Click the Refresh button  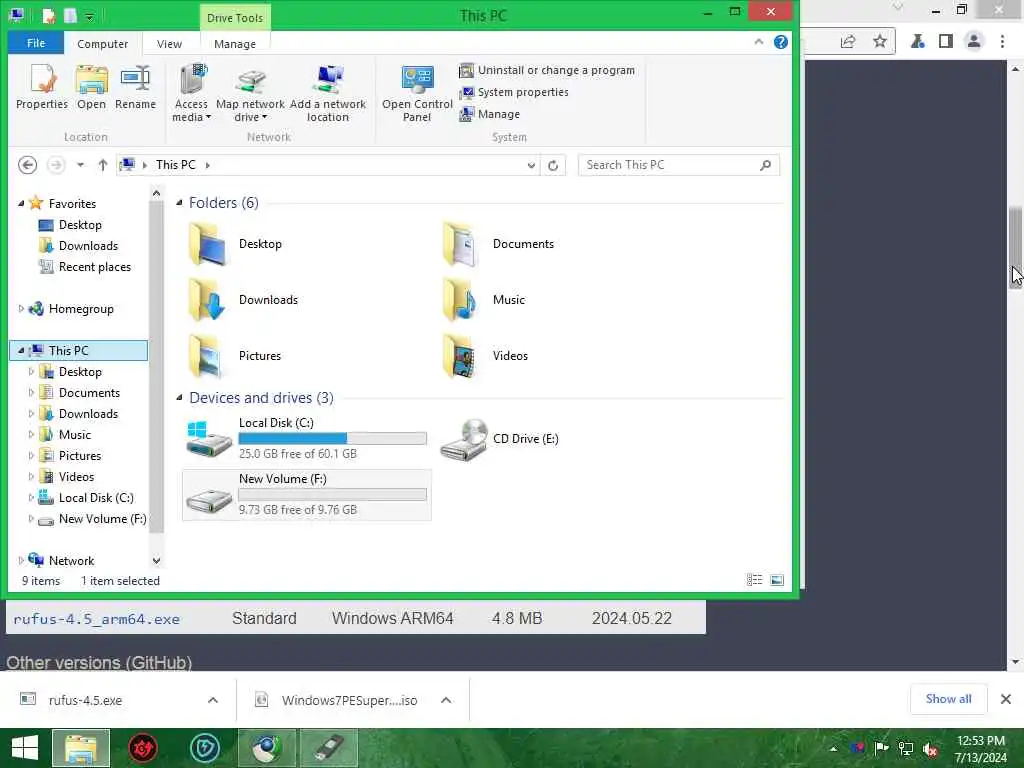pos(553,165)
